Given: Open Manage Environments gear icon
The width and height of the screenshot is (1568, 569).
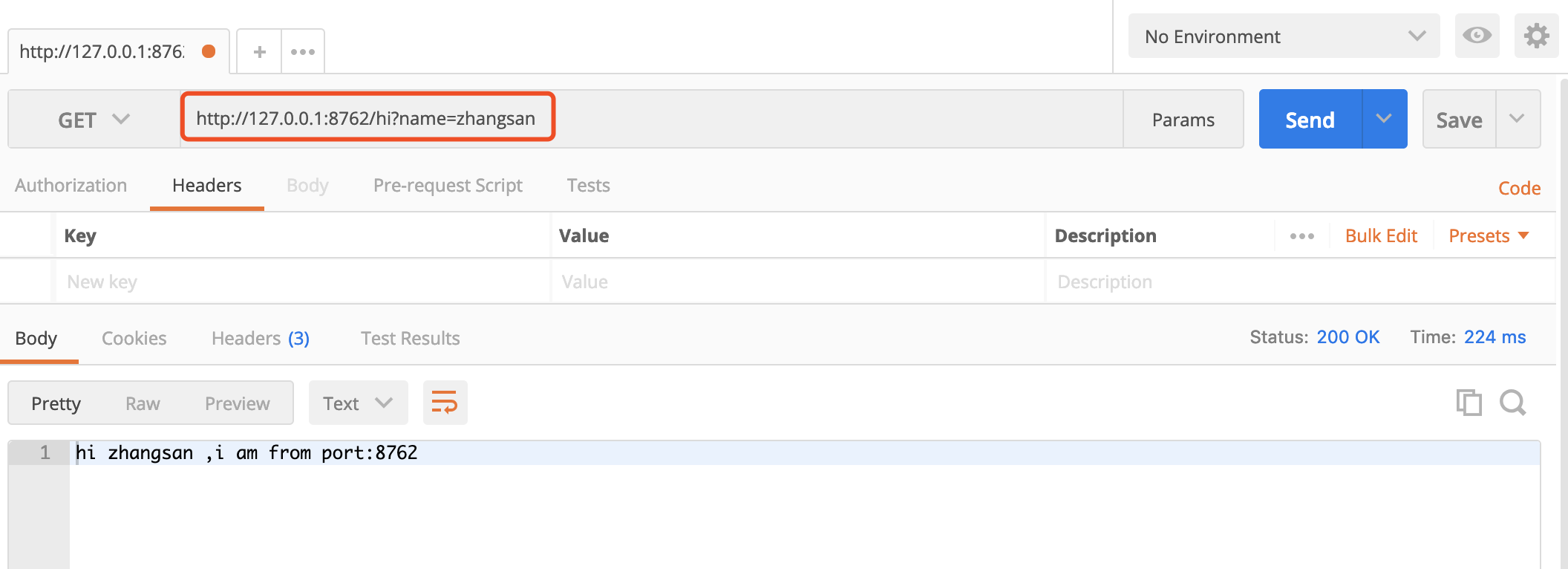Looking at the screenshot, I should (x=1536, y=36).
